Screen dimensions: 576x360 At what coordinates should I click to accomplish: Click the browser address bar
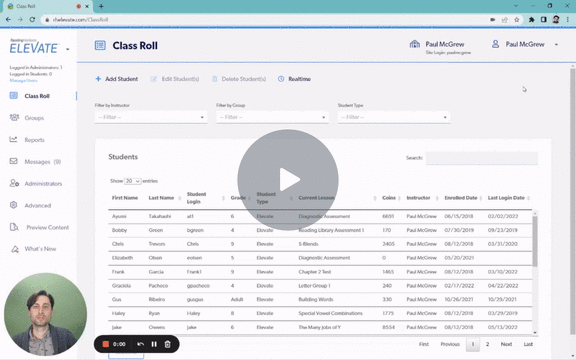pos(264,19)
